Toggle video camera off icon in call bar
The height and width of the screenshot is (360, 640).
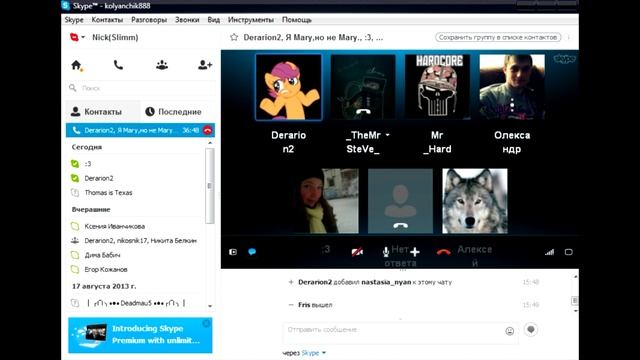click(x=357, y=252)
